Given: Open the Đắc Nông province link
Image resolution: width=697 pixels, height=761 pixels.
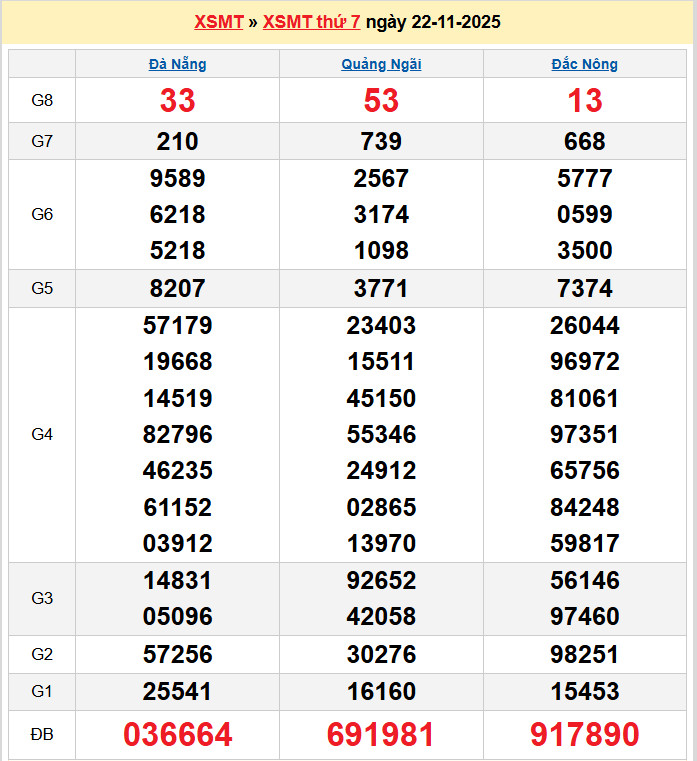Looking at the screenshot, I should pos(585,64).
